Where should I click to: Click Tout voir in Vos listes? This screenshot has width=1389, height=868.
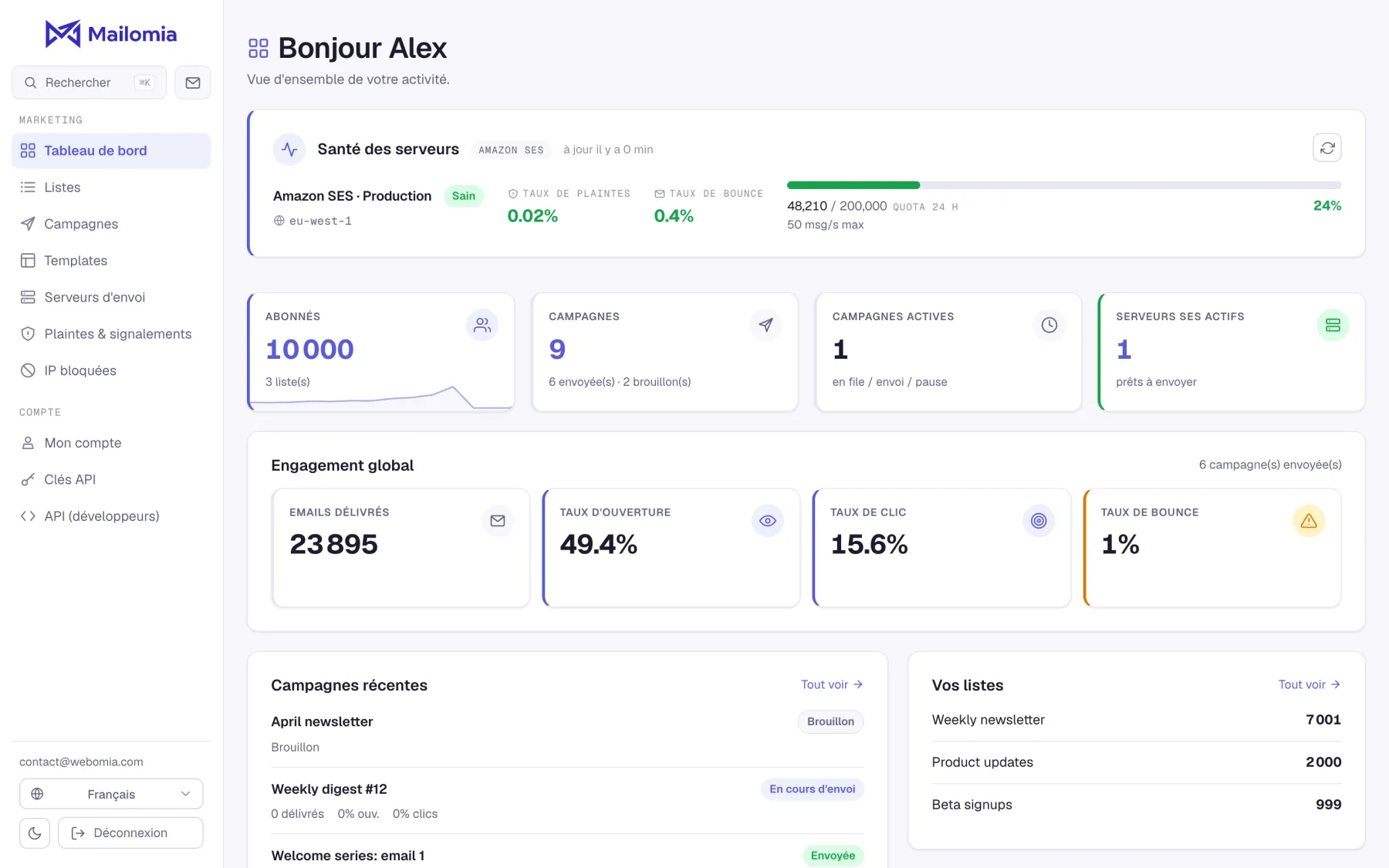coord(1310,684)
